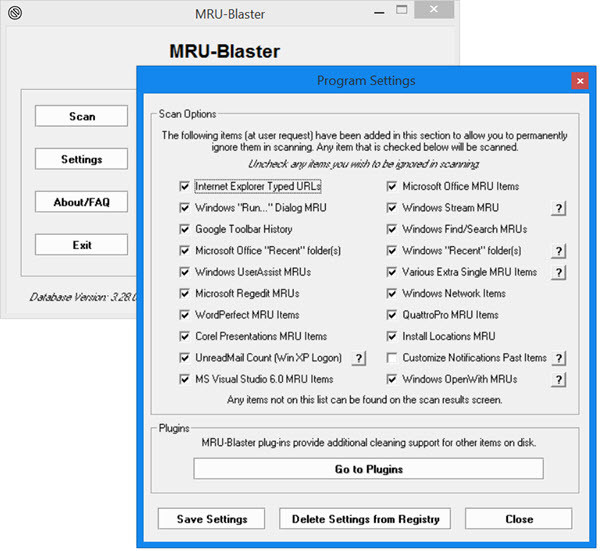Disable Windows UserAssist MRUs scanning

click(184, 272)
